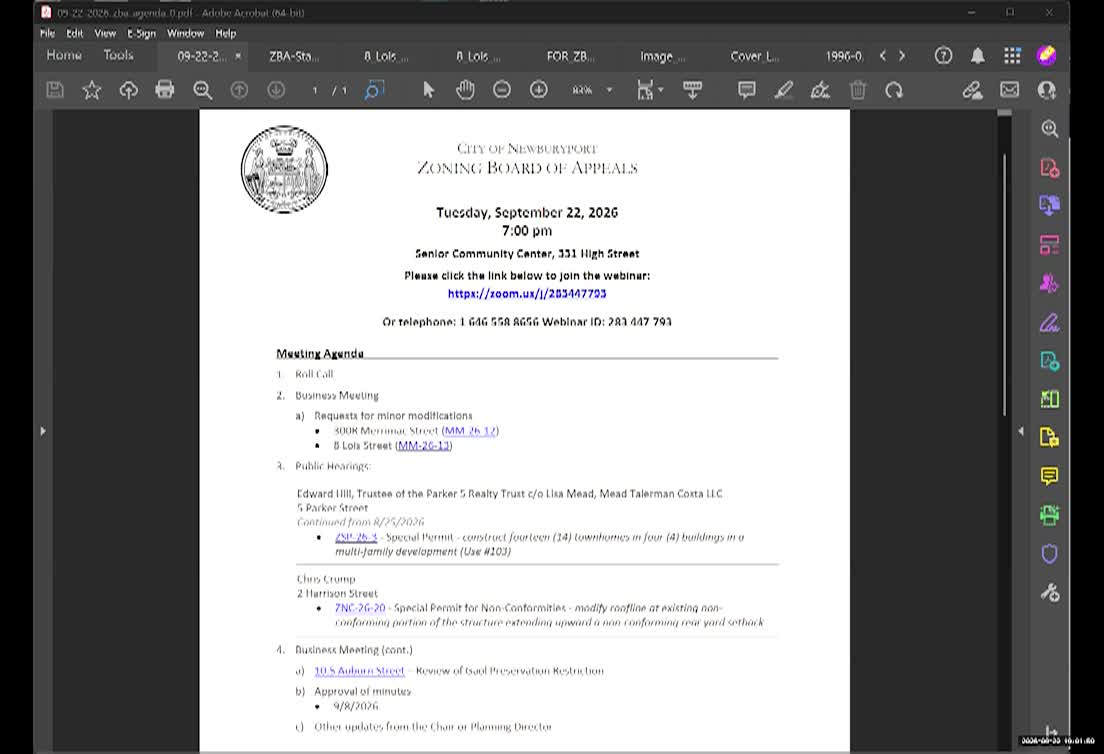Switch to the Cover L... document tab

coord(755,56)
